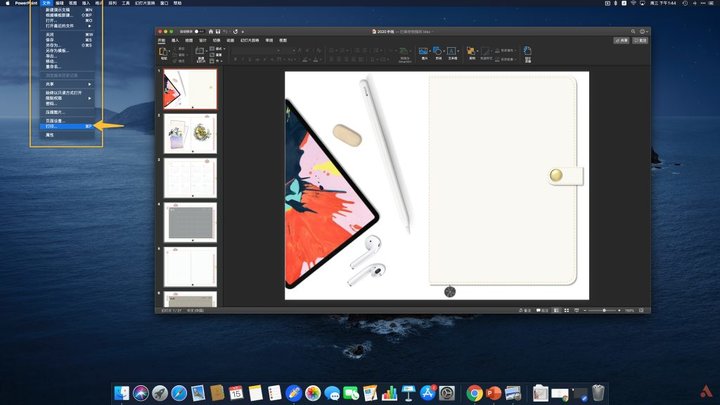Select the flower design slide thumbnail
The height and width of the screenshot is (405, 720).
click(x=190, y=135)
